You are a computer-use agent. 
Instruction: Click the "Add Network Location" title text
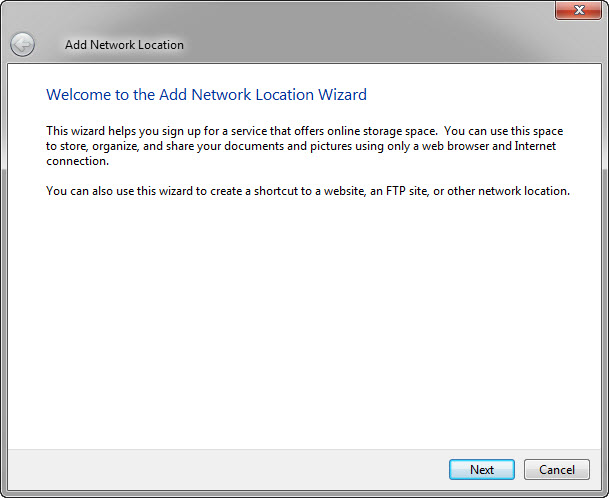(x=124, y=45)
